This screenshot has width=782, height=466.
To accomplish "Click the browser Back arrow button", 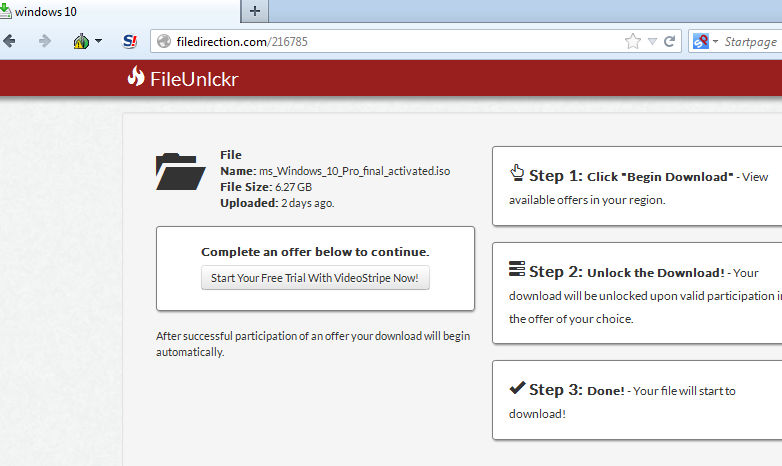I will pyautogui.click(x=8, y=41).
